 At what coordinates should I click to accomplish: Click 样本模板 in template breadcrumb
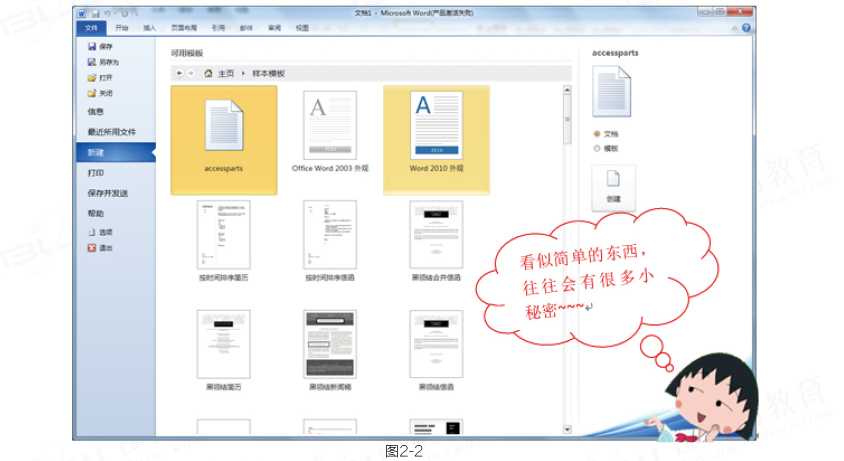click(x=269, y=73)
